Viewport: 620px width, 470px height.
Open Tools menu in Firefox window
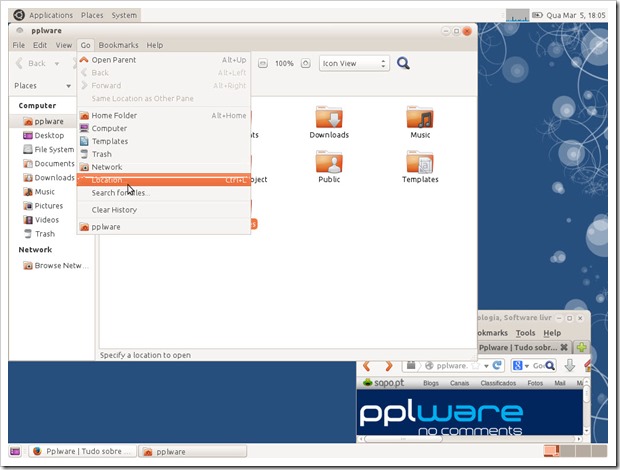(525, 333)
